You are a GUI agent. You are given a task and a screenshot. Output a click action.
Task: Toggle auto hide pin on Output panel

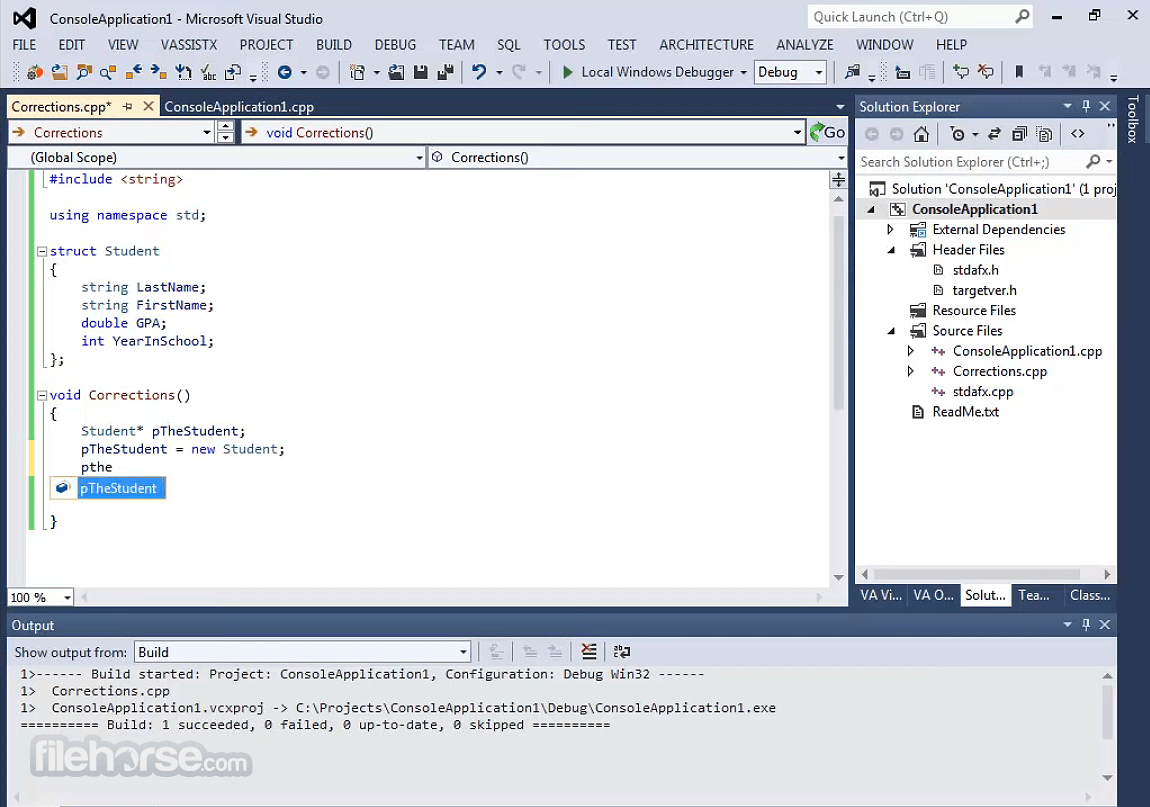[1086, 625]
